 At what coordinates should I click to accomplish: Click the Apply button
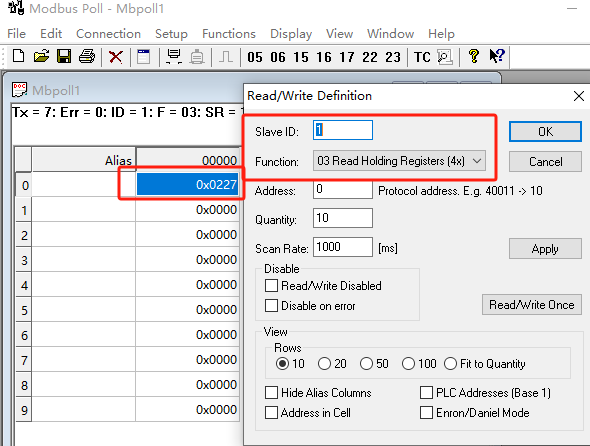pos(545,249)
